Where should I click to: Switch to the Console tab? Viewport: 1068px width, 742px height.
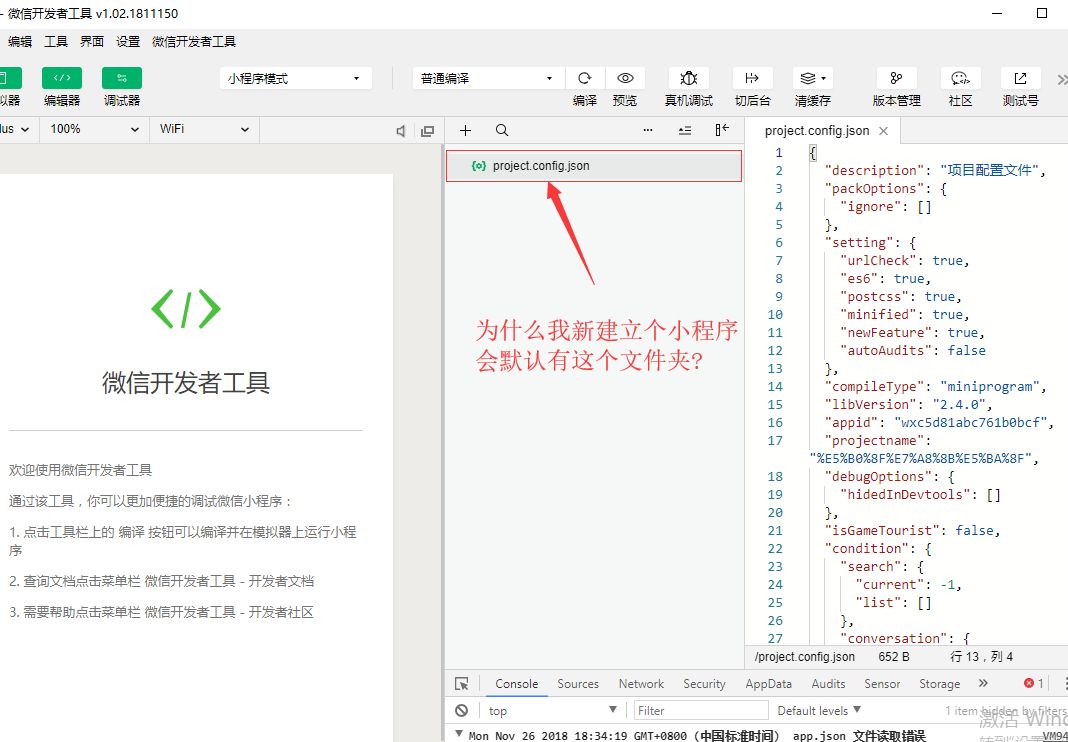[x=516, y=683]
